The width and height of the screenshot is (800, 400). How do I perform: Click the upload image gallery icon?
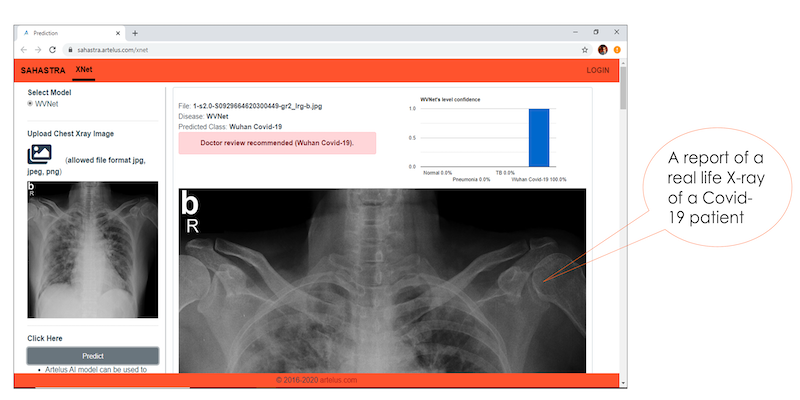(x=40, y=154)
